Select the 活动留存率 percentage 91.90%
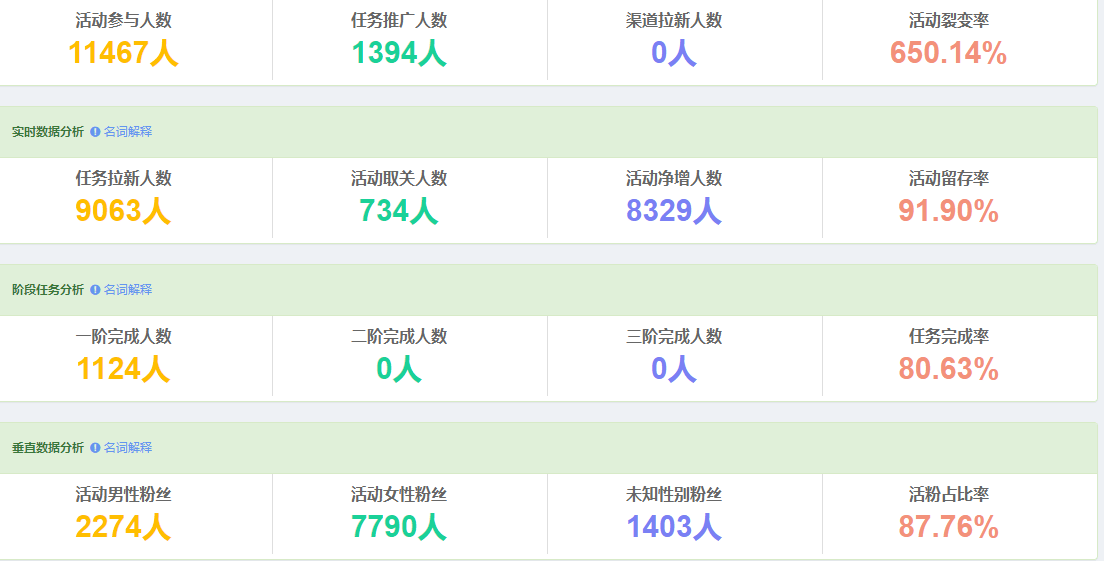The width and height of the screenshot is (1104, 561). tap(948, 211)
